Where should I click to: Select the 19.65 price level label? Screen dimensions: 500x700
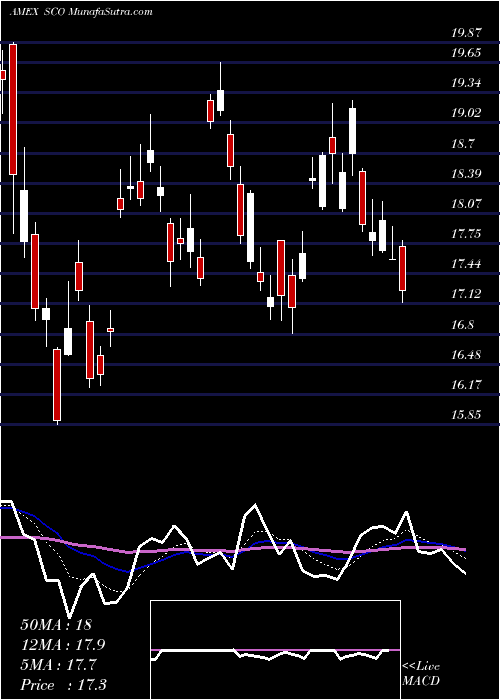tap(467, 53)
